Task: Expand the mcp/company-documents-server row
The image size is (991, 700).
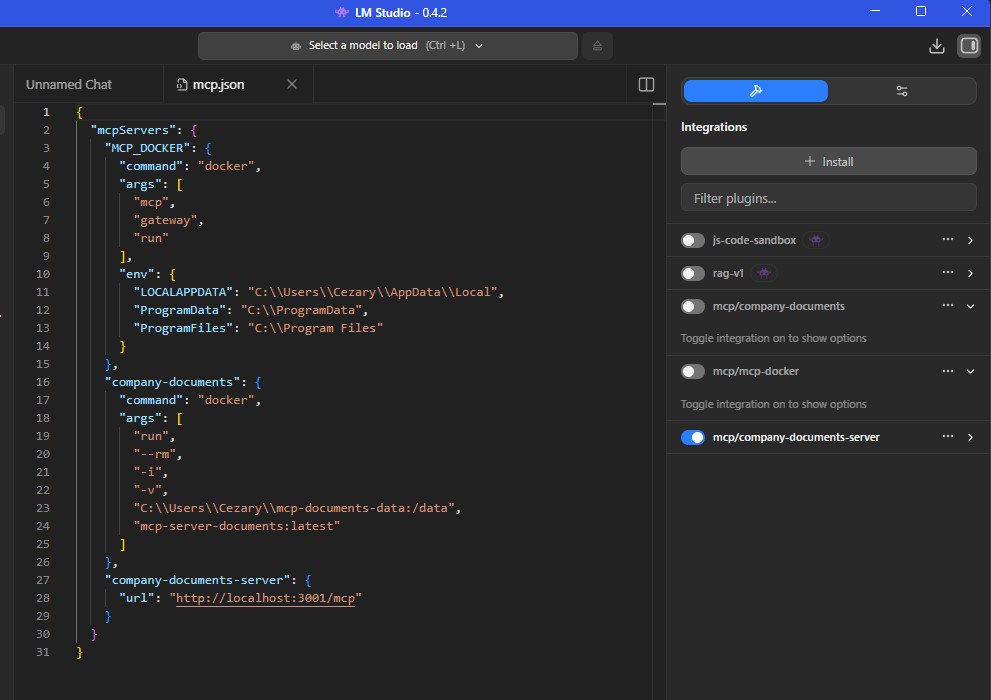Action: pos(970,437)
